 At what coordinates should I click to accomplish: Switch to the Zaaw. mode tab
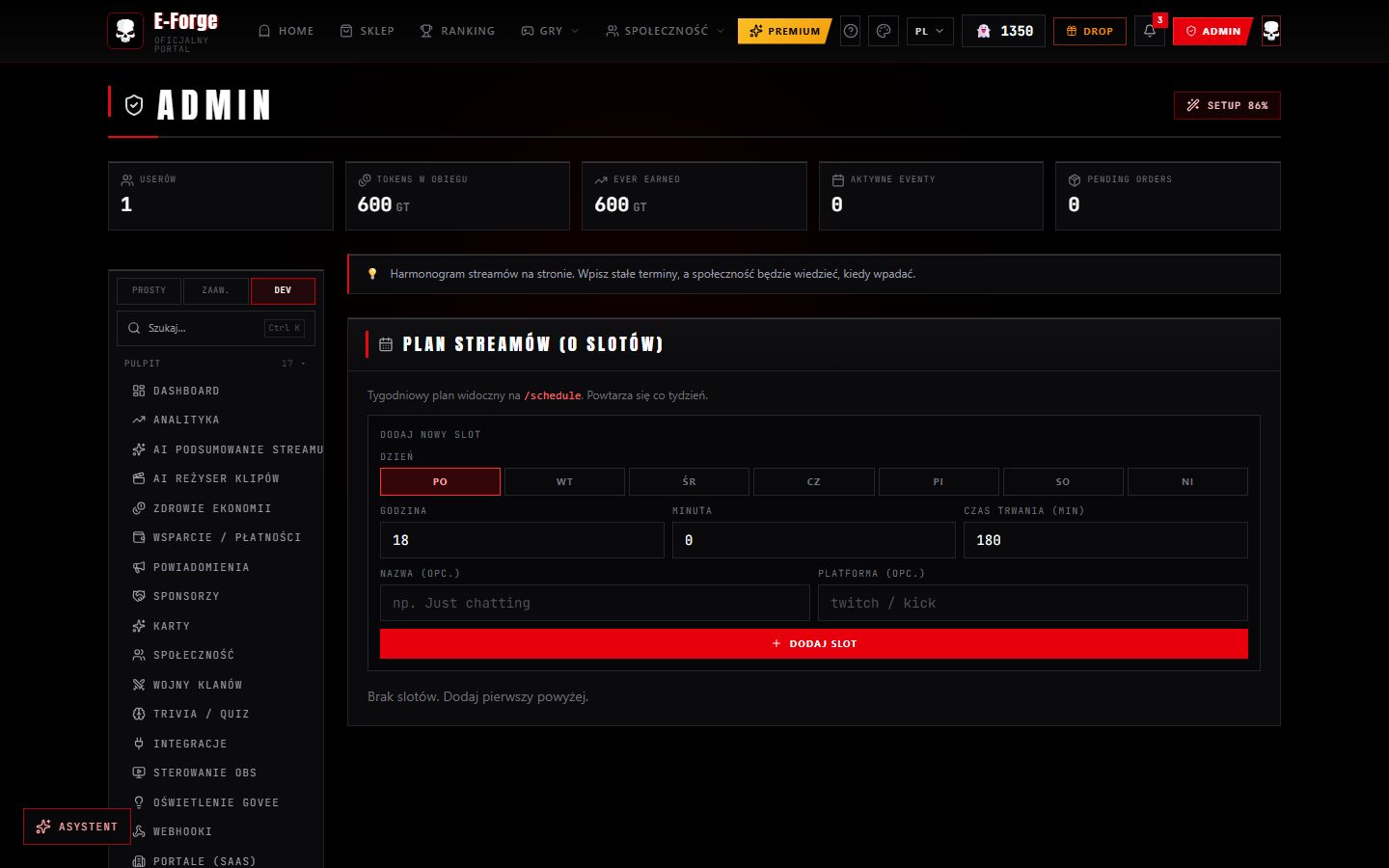click(x=215, y=290)
